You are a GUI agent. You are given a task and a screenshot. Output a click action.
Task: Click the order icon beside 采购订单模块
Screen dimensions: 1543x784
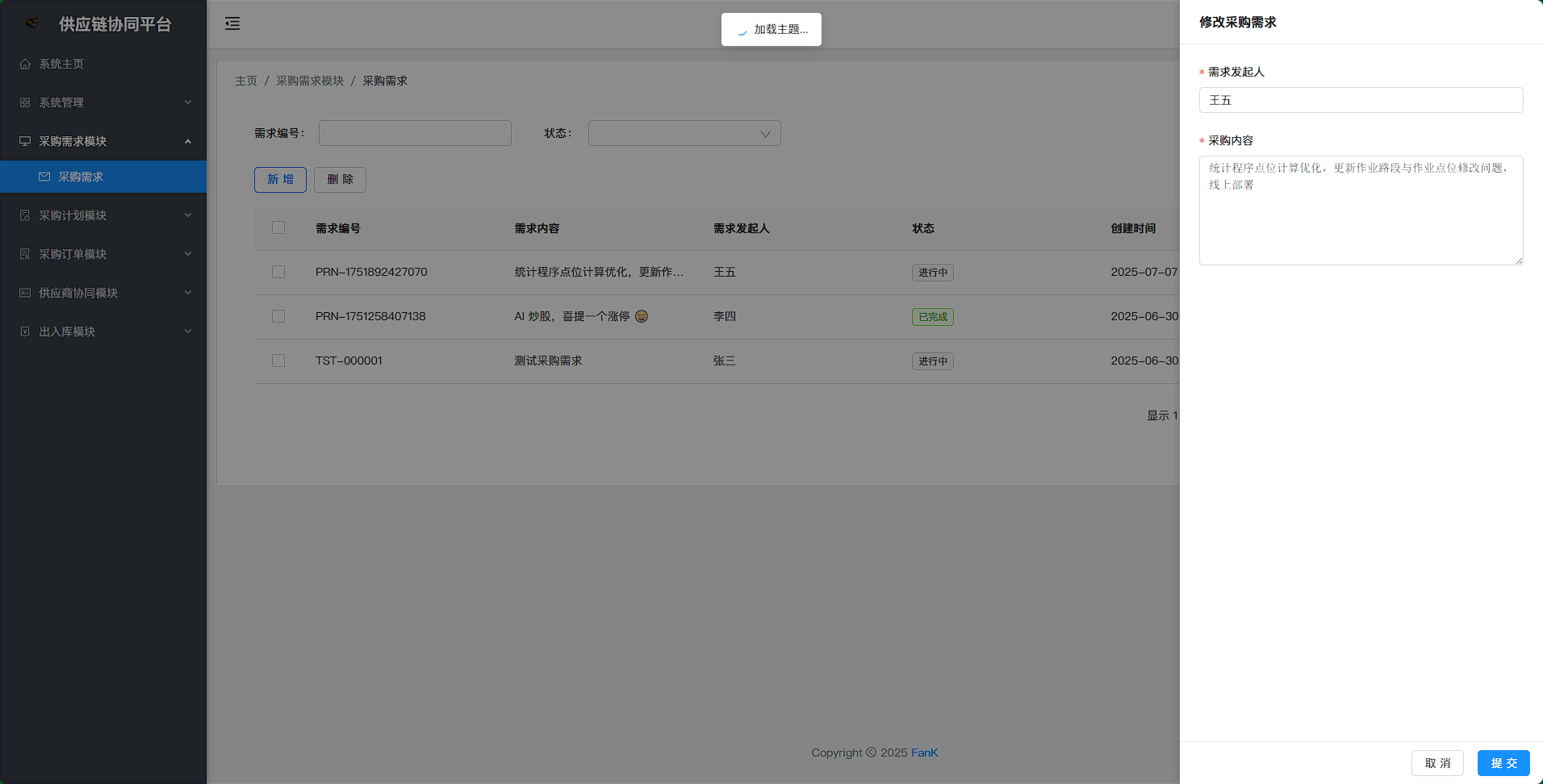tap(25, 254)
